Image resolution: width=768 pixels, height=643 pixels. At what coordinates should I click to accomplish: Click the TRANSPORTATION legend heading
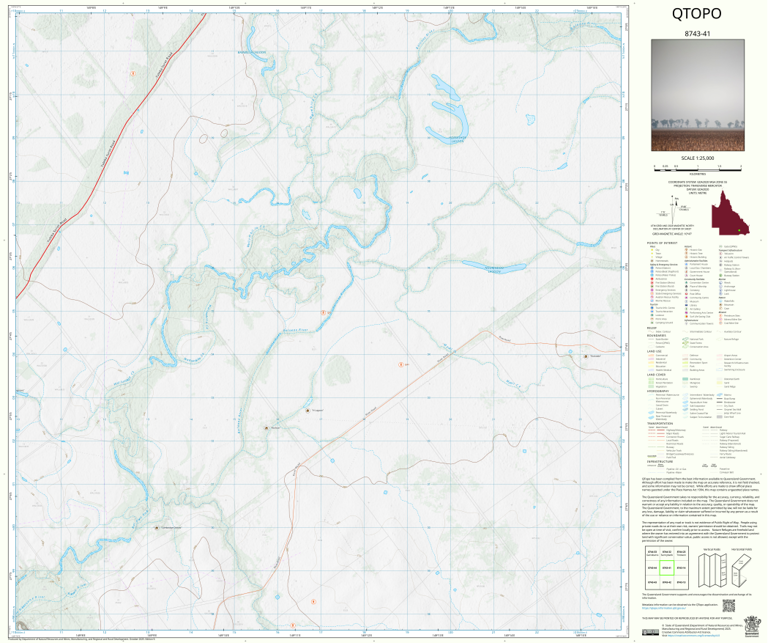660,424
